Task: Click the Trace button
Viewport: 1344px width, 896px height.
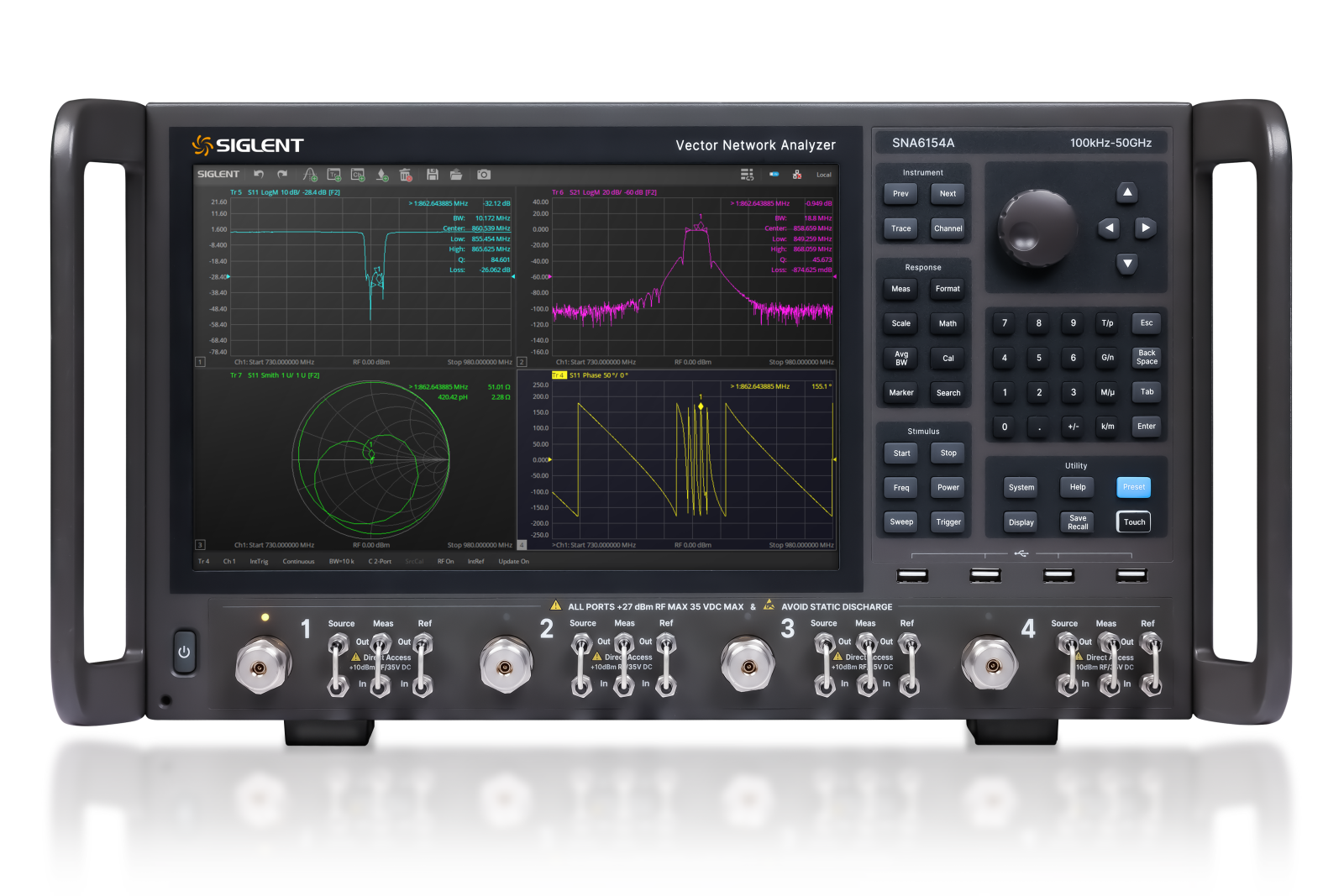Action: pyautogui.click(x=900, y=228)
